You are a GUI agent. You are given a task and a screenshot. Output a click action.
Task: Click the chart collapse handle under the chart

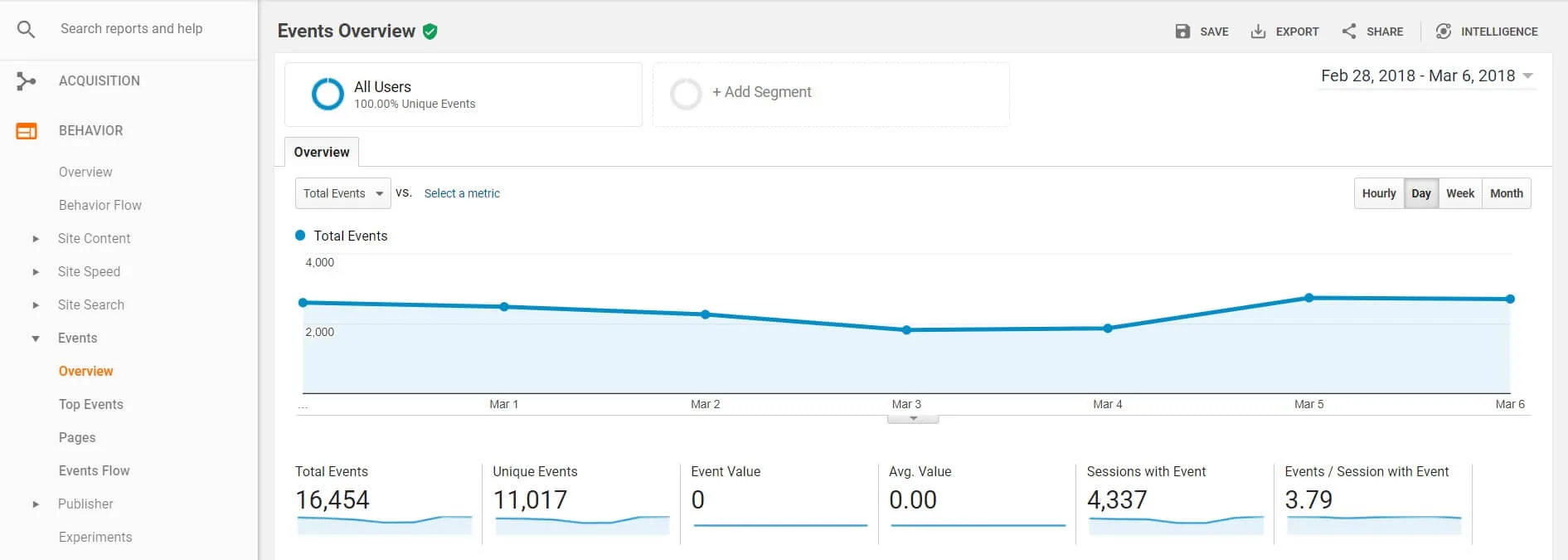913,419
